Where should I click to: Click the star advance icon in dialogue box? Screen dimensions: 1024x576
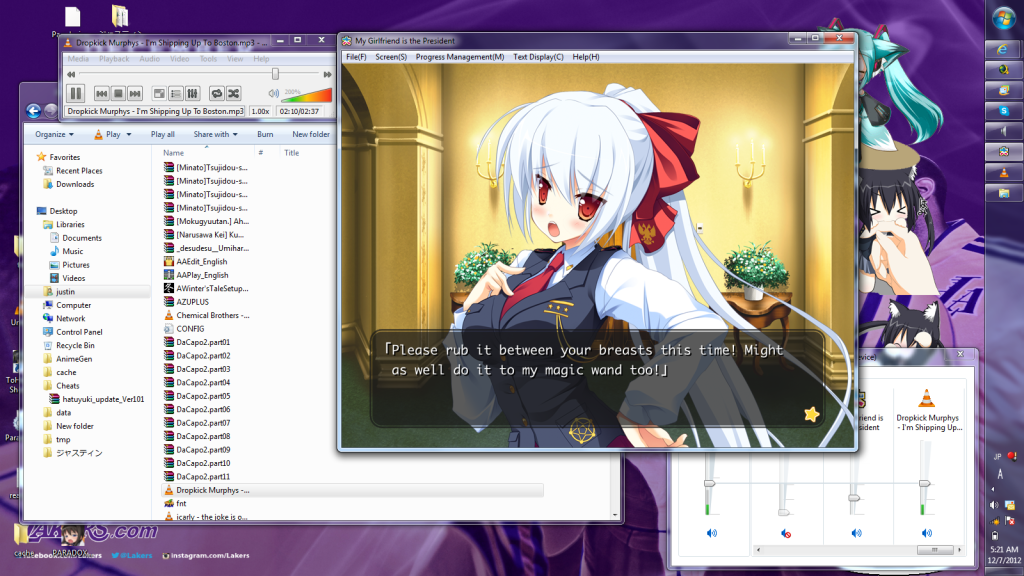812,414
